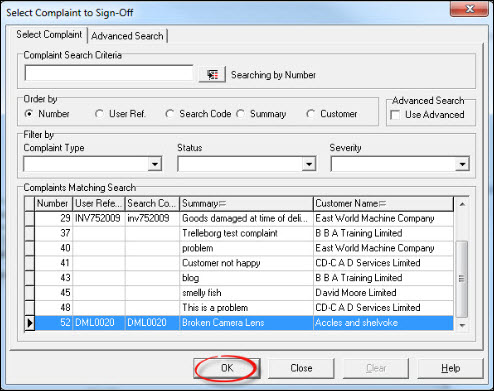Confirm selection with the OK button

pyautogui.click(x=227, y=368)
